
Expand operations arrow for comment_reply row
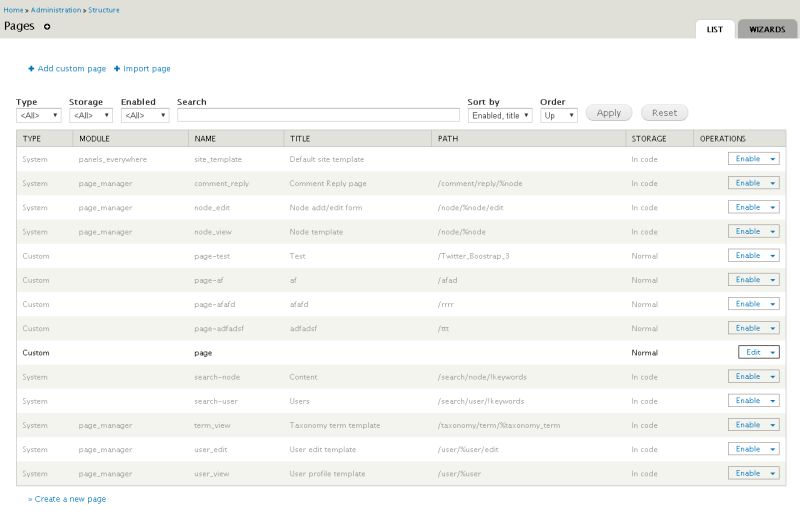click(x=772, y=183)
